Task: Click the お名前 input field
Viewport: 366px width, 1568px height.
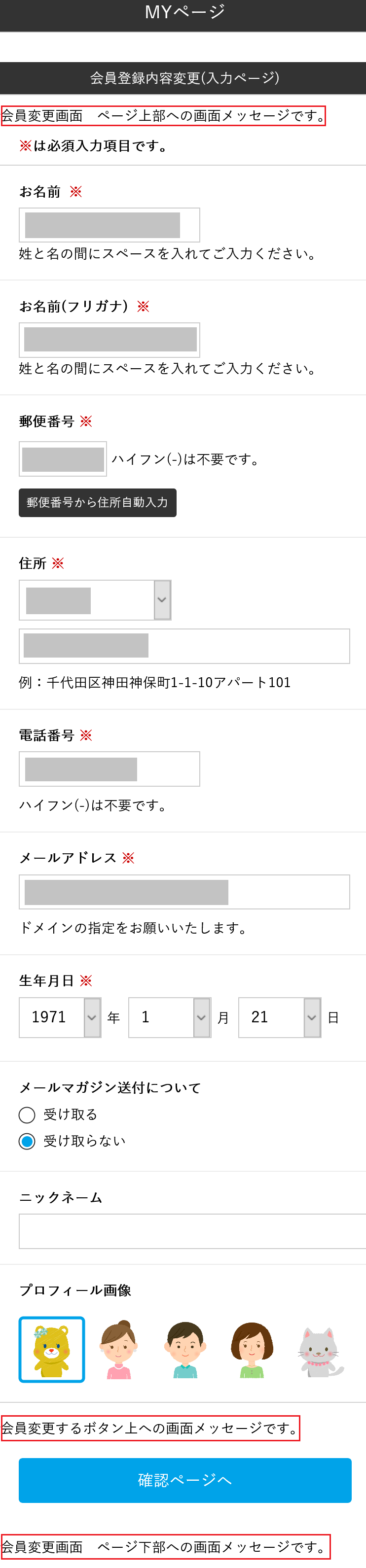Action: pyautogui.click(x=109, y=225)
